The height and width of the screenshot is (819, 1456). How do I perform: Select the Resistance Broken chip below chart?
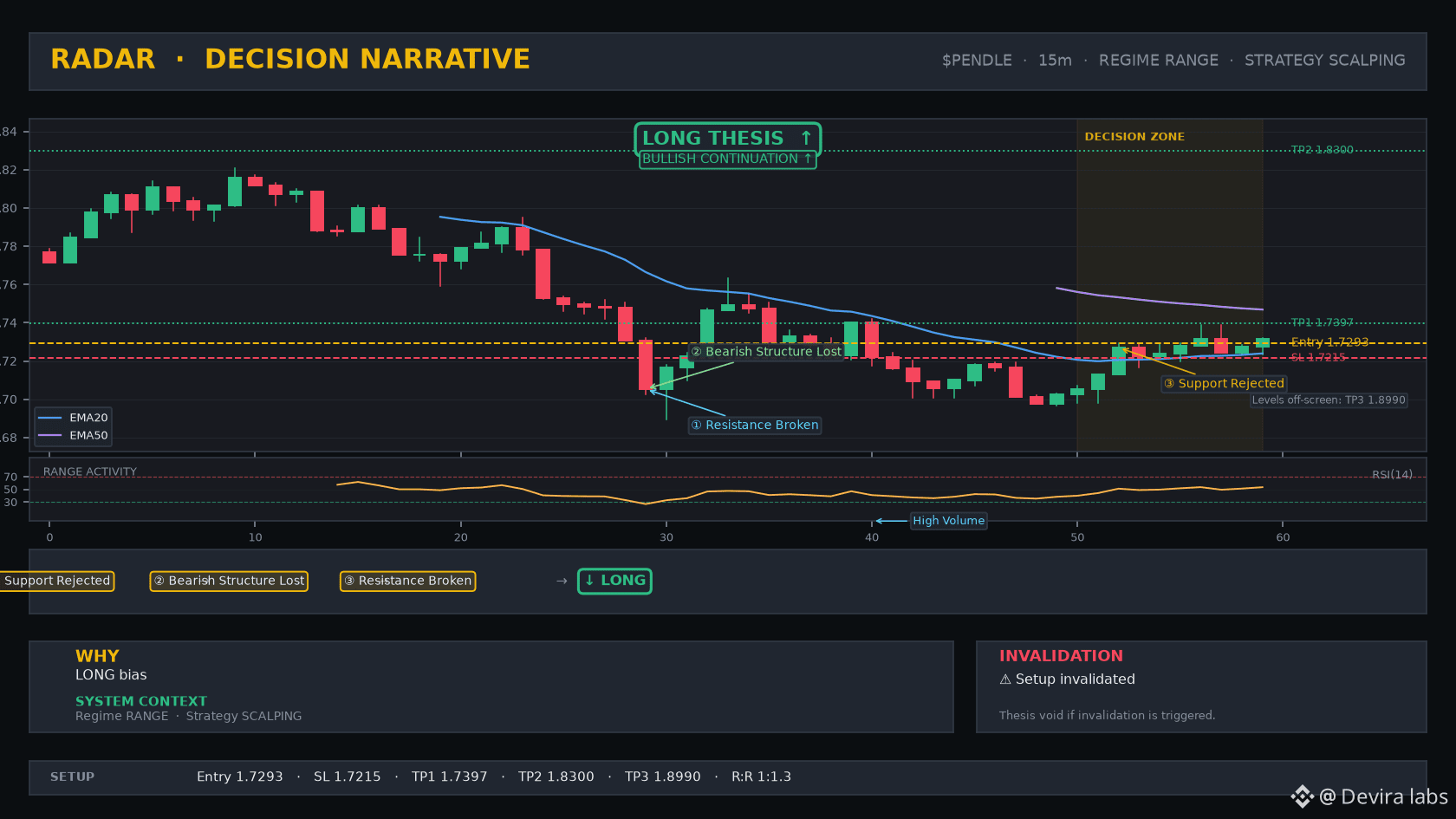point(407,581)
